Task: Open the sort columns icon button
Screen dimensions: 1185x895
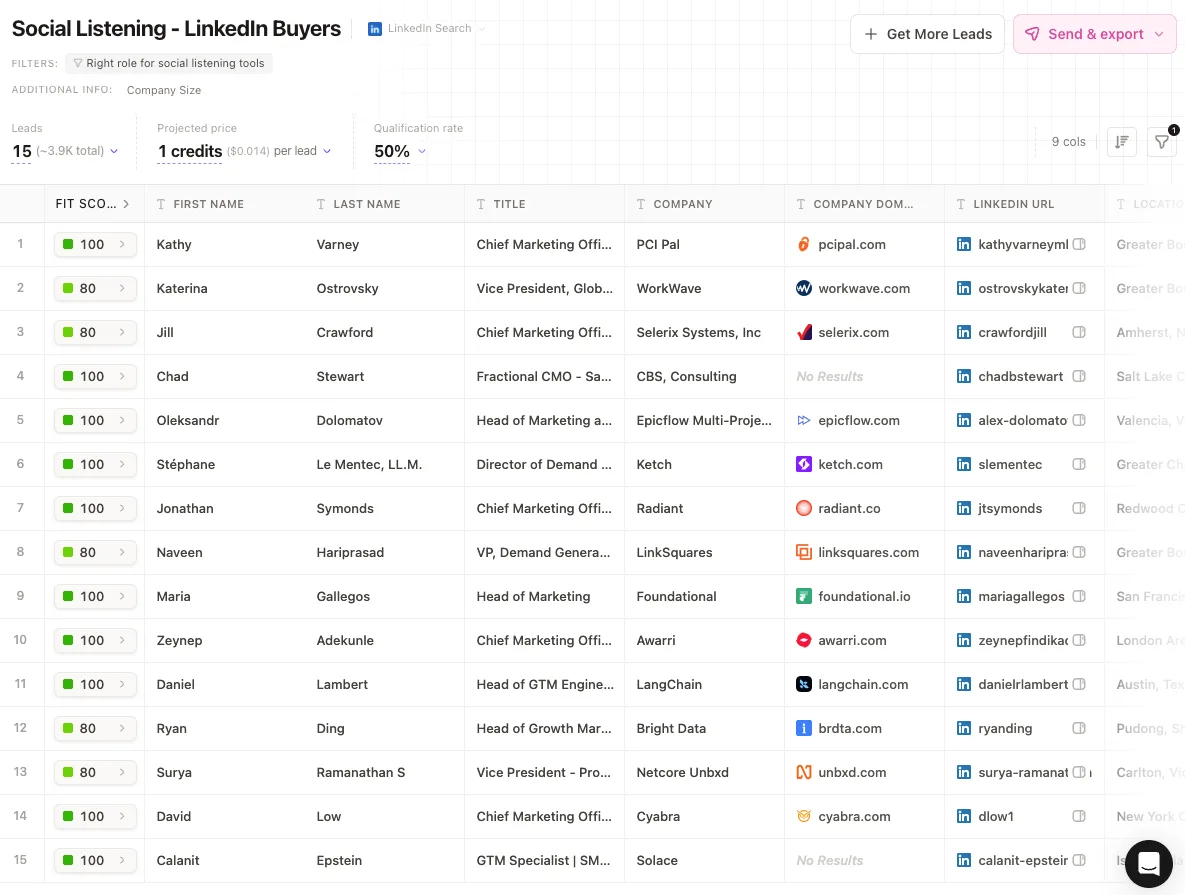Action: point(1122,141)
